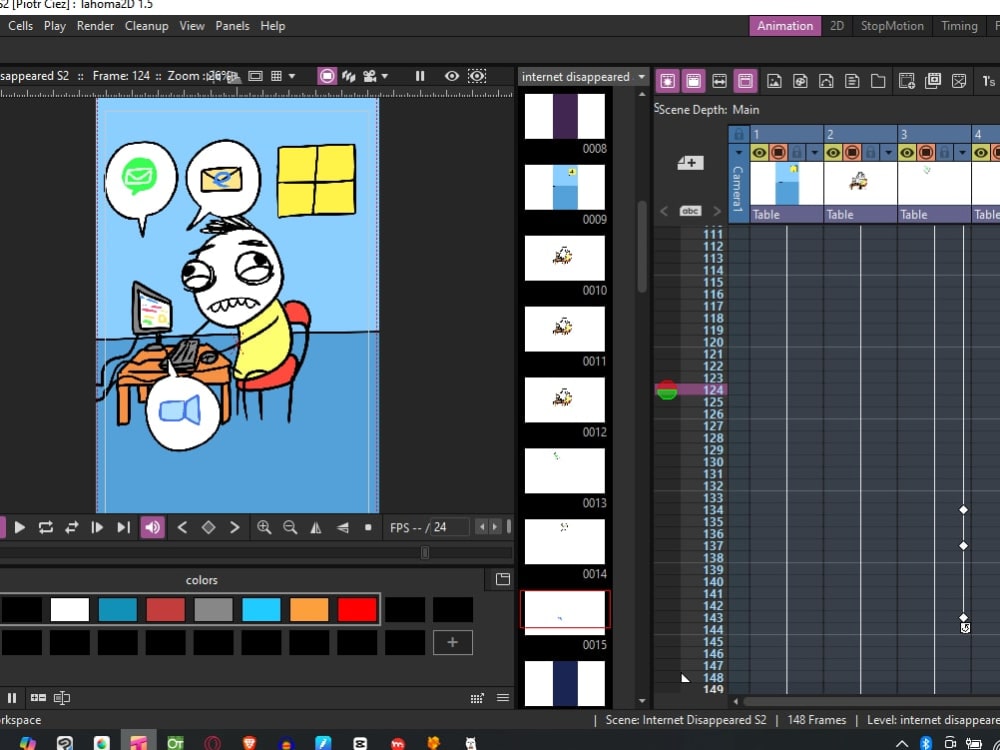This screenshot has width=1000, height=750.
Task: Click the Zoom In magnifier icon
Action: pyautogui.click(x=263, y=527)
